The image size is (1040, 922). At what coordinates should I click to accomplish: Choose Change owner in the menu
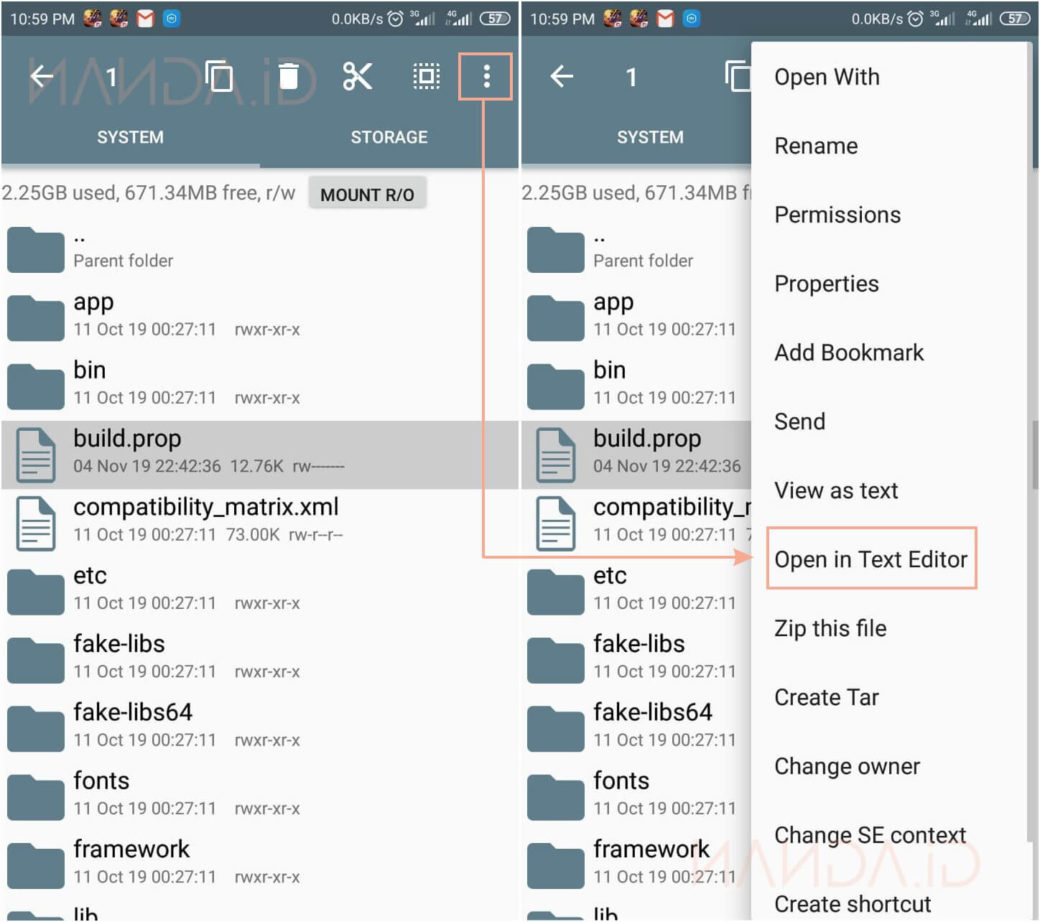847,767
